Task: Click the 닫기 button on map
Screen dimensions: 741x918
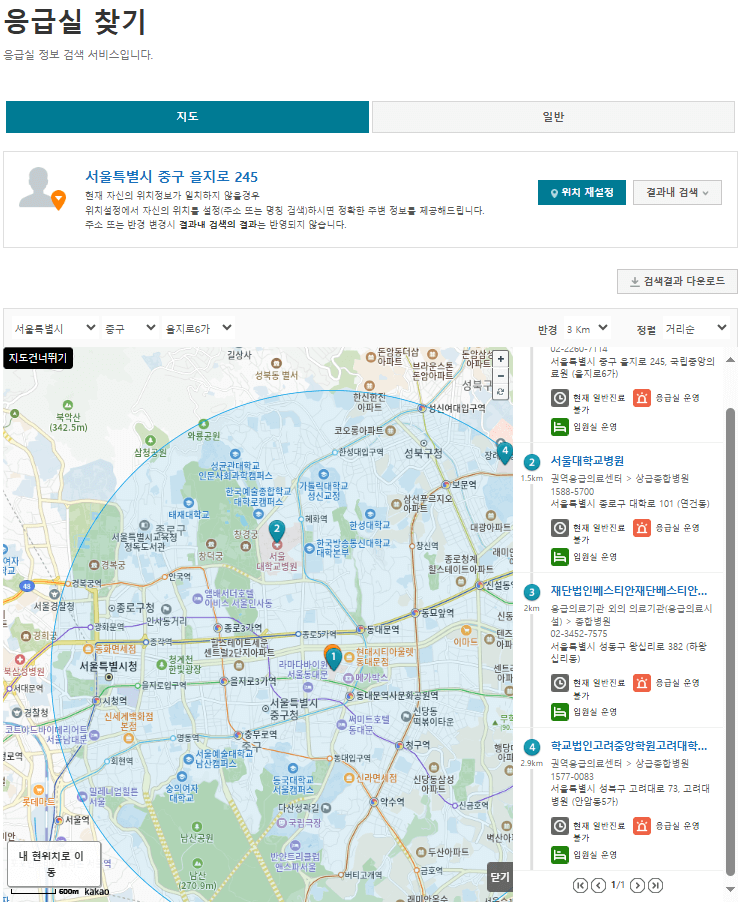Action: click(x=500, y=876)
